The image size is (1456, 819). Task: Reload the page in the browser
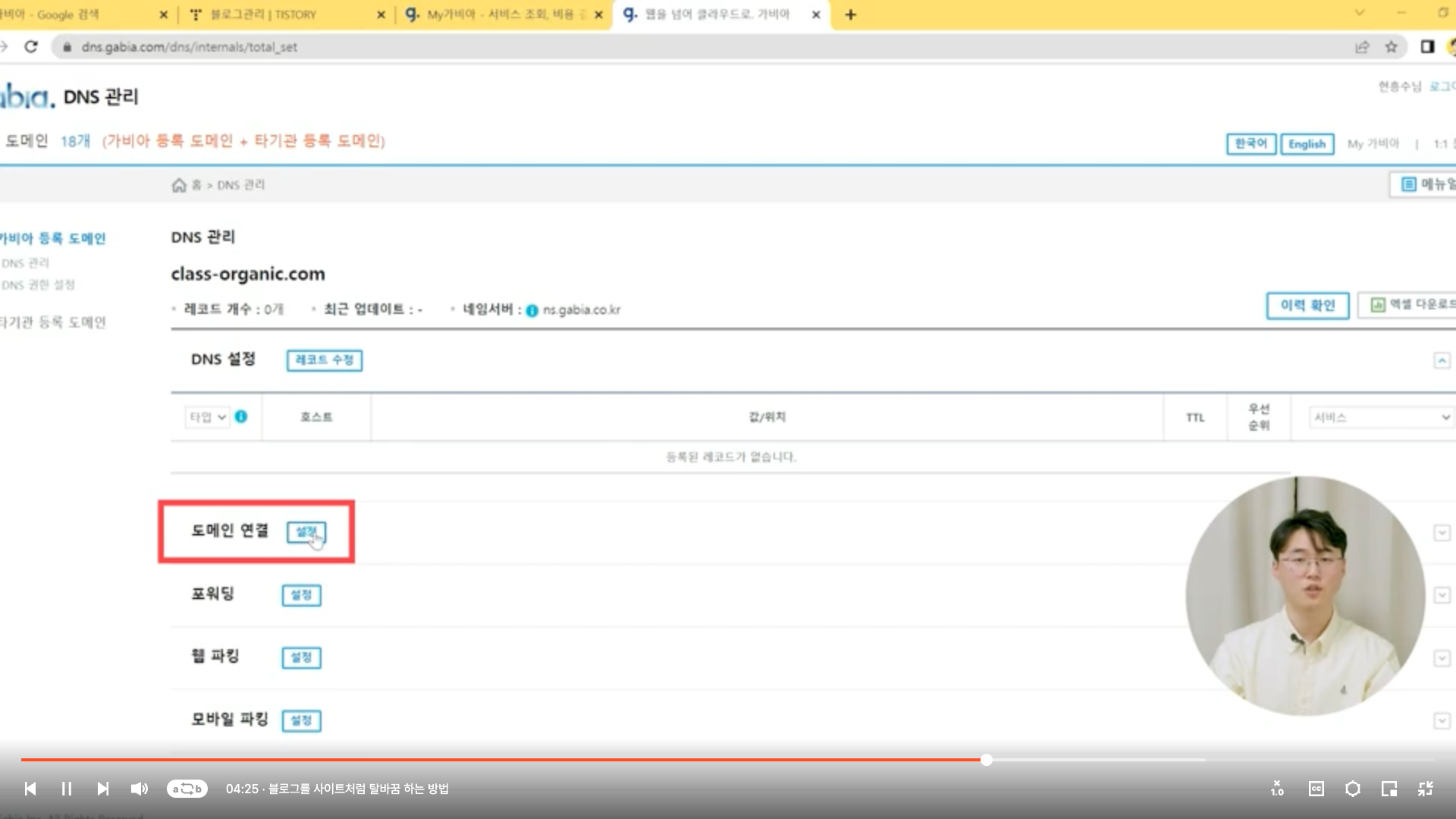[x=31, y=47]
